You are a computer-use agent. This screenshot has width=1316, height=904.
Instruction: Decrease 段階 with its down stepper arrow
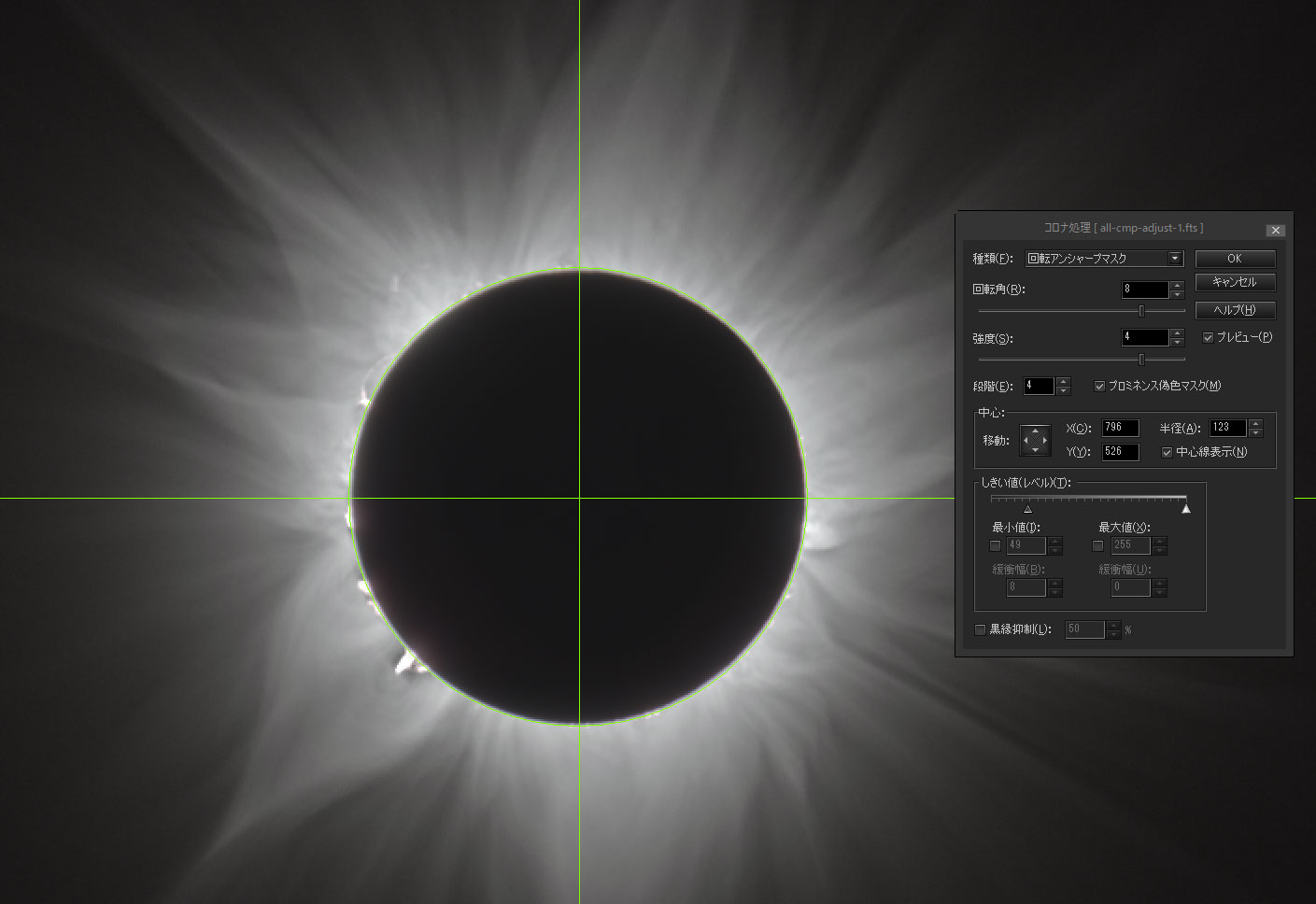pyautogui.click(x=1063, y=390)
